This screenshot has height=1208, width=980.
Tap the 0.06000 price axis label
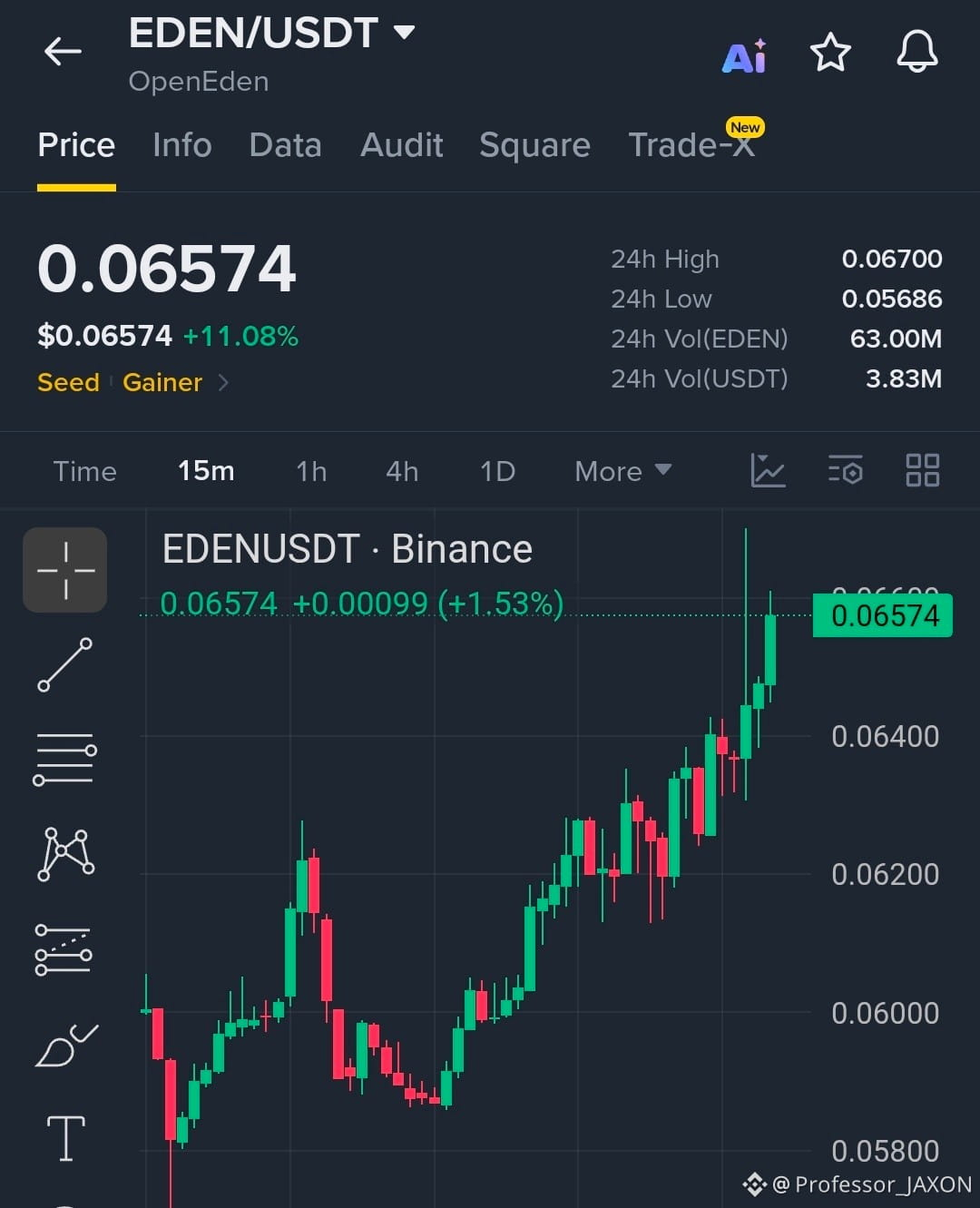885,1013
